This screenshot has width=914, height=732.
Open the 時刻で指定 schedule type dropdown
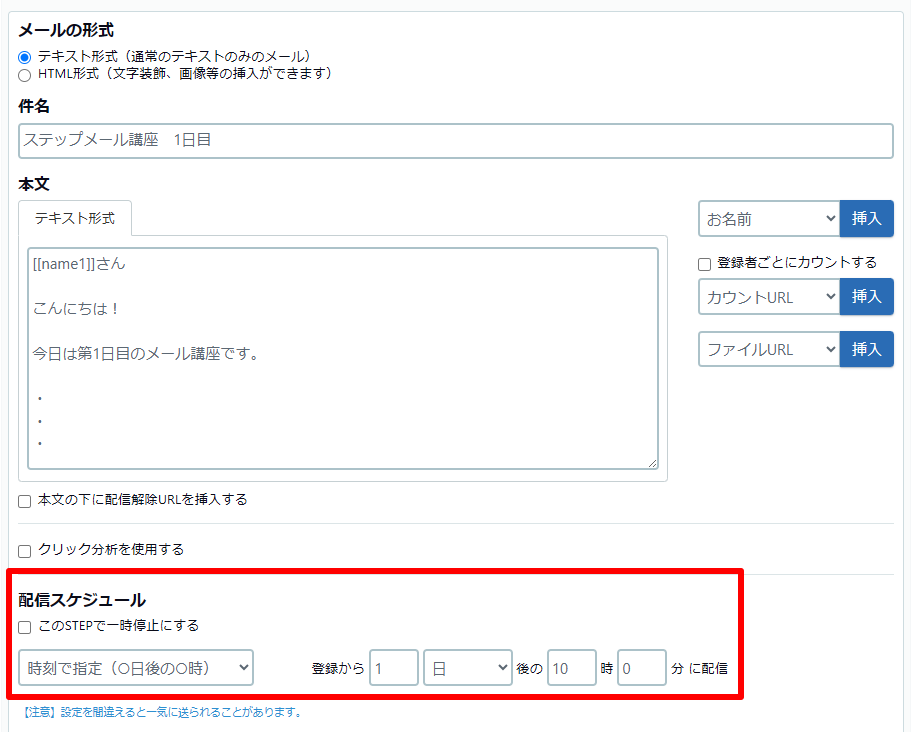tap(136, 668)
